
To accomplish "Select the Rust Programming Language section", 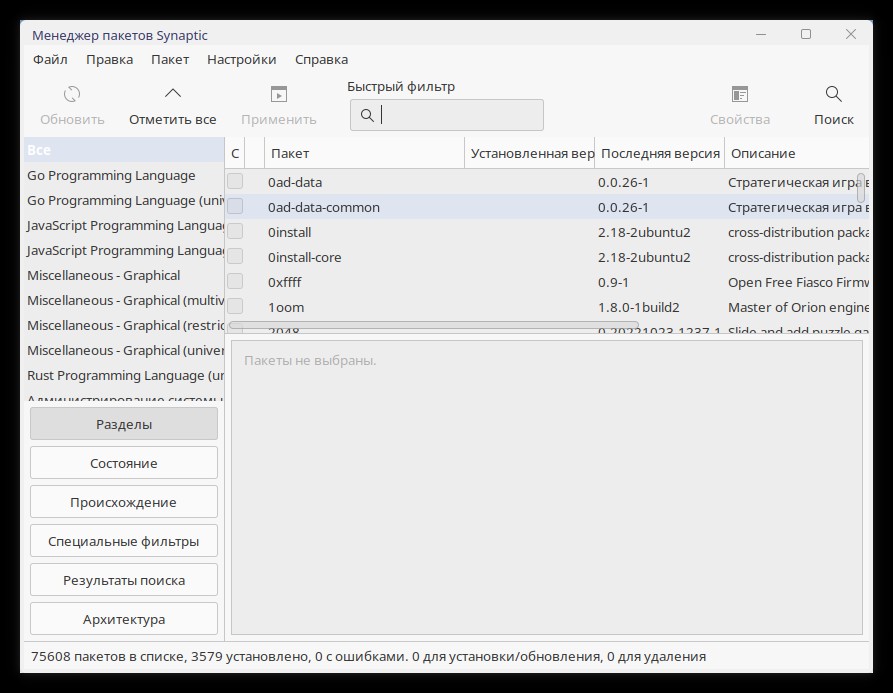I will point(124,376).
